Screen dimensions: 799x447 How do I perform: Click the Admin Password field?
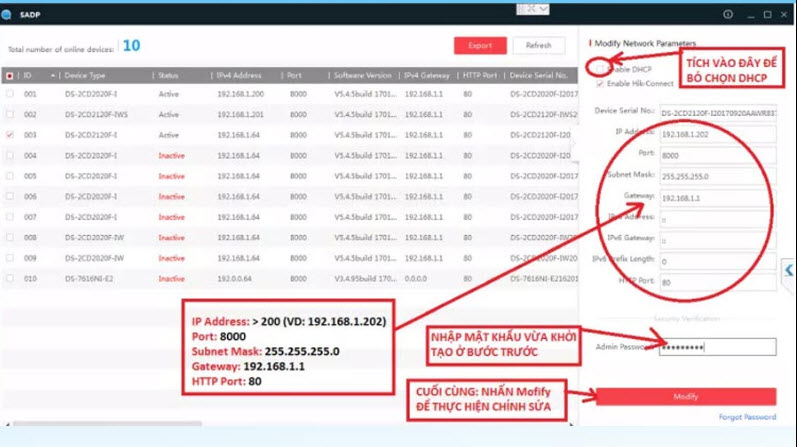(717, 347)
